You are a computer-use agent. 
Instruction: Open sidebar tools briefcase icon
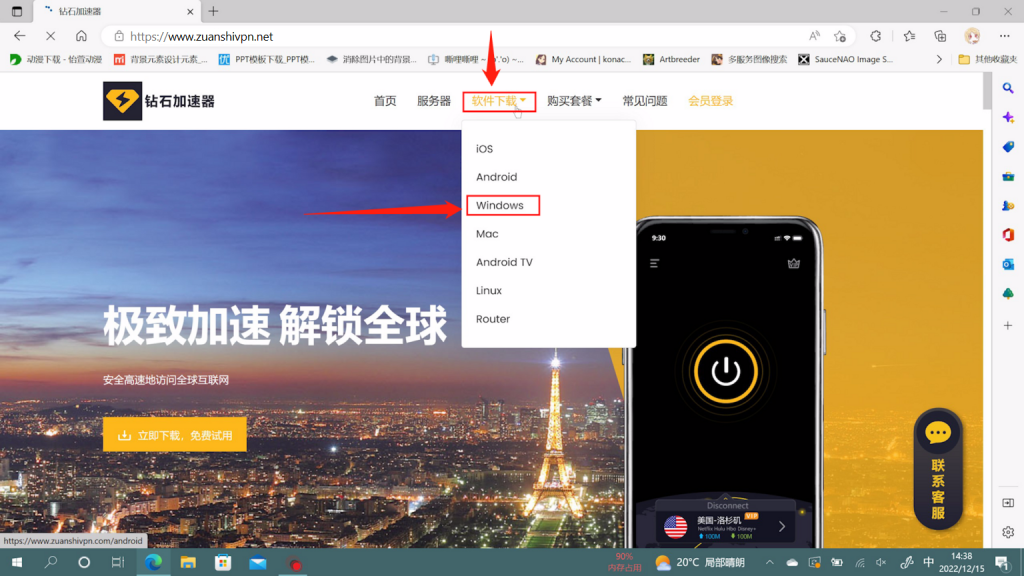[1008, 176]
